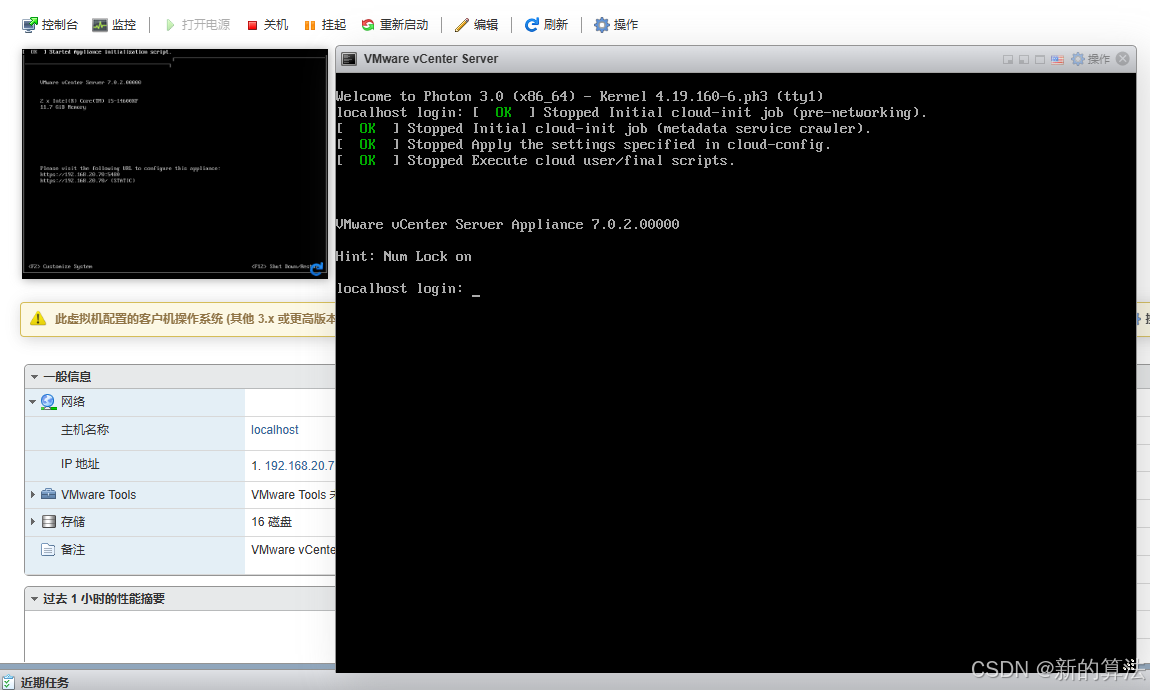Select medium console size icon
This screenshot has width=1150, height=690.
pos(1024,59)
